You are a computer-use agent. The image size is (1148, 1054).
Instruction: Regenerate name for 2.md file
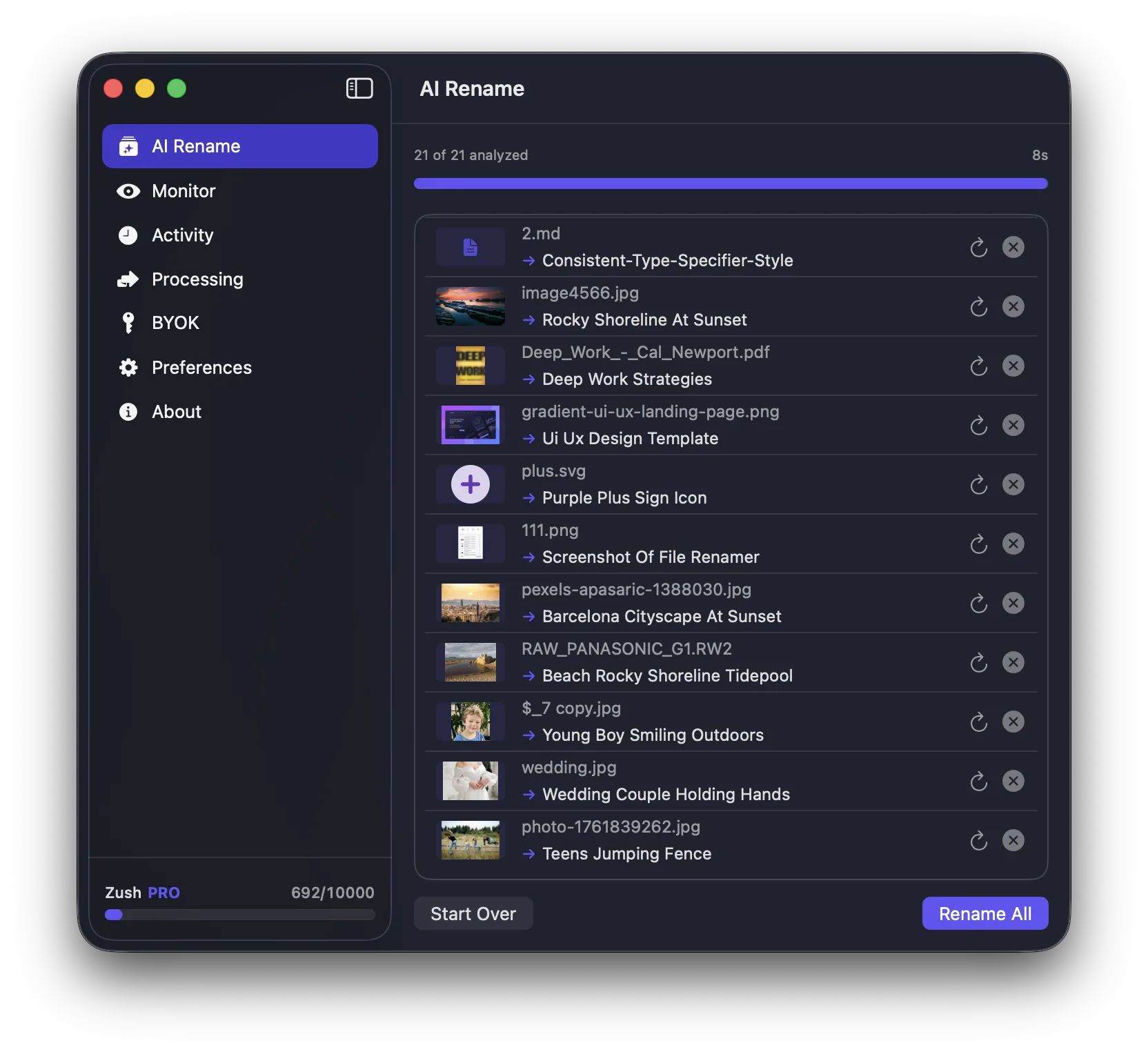point(978,248)
